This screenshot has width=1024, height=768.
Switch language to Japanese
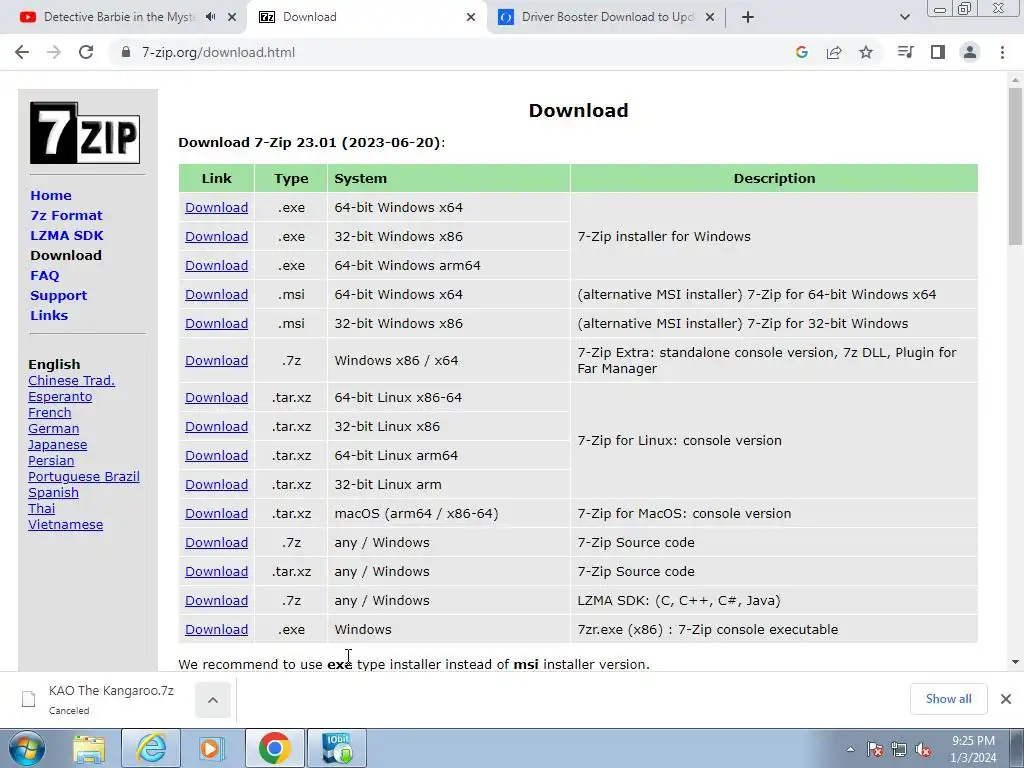pos(57,445)
